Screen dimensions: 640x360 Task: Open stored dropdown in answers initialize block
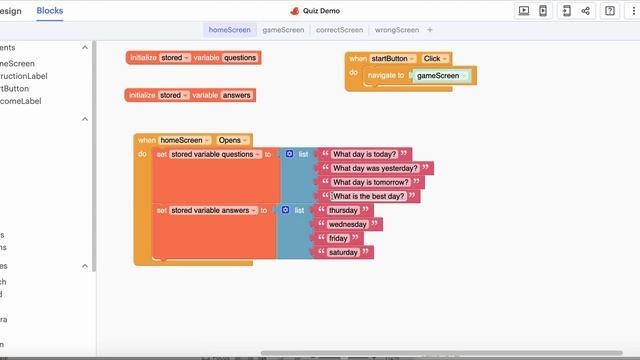(173, 95)
